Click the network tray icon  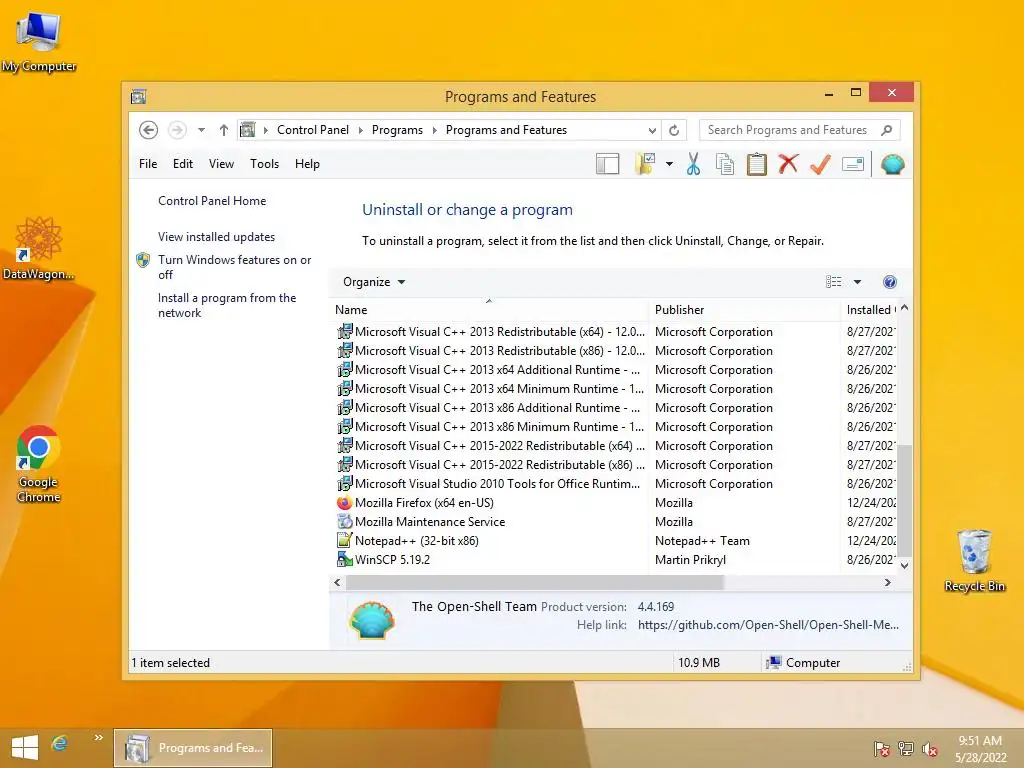click(x=906, y=748)
